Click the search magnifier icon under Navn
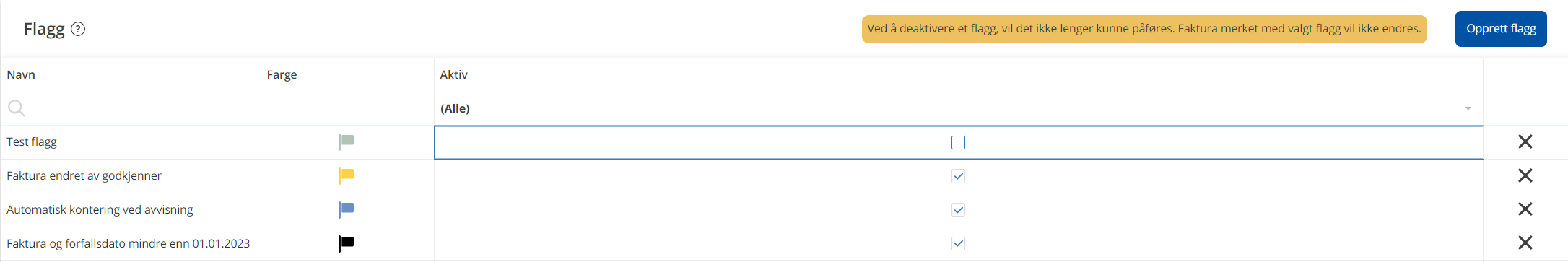The image size is (1568, 262). point(16,108)
